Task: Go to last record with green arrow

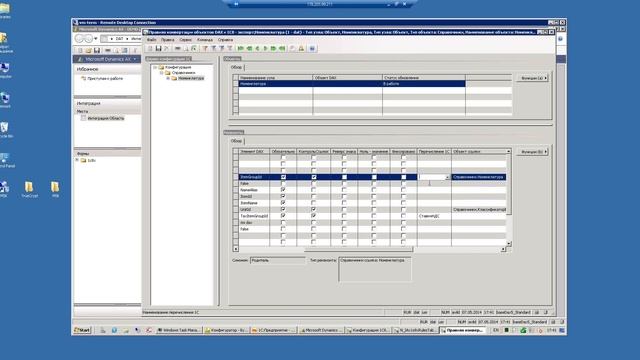Action: click(282, 49)
